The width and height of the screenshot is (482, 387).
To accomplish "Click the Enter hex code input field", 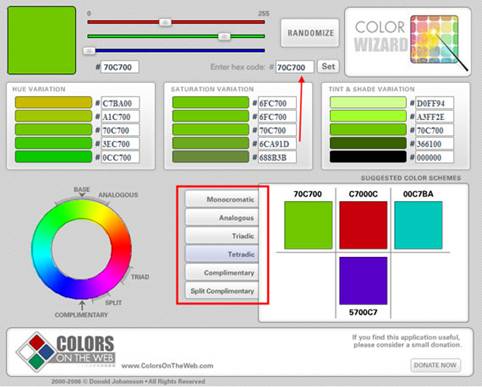I will click(x=294, y=67).
